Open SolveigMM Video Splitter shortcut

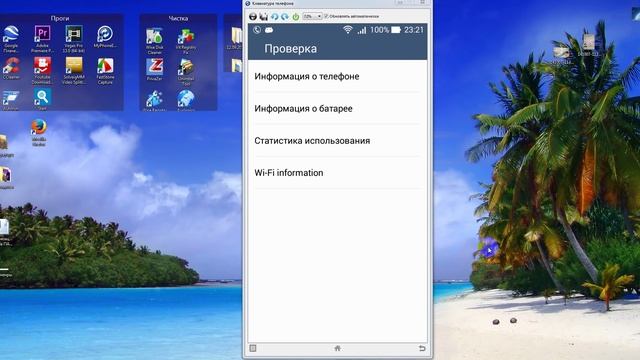click(x=74, y=71)
